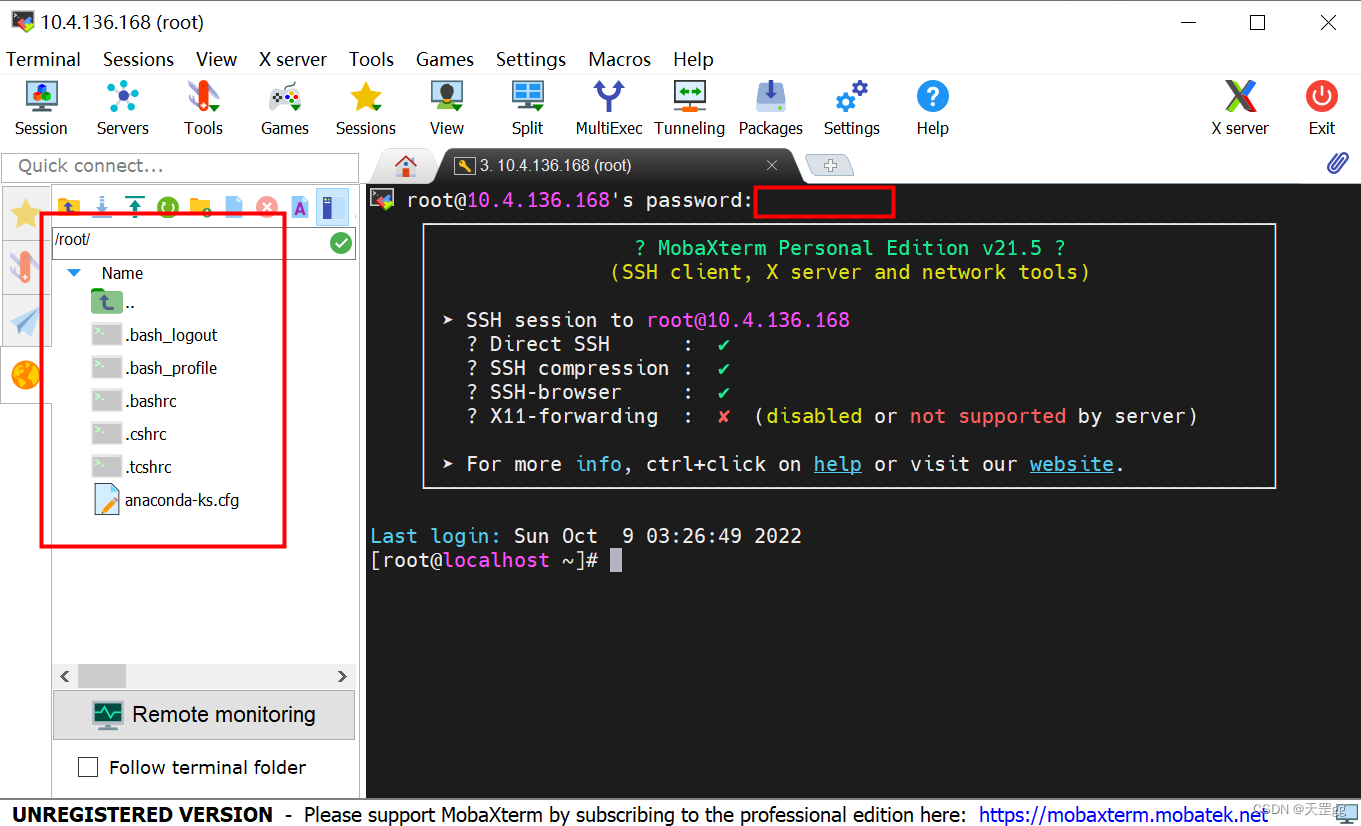Open a new tab with plus button

[x=829, y=165]
